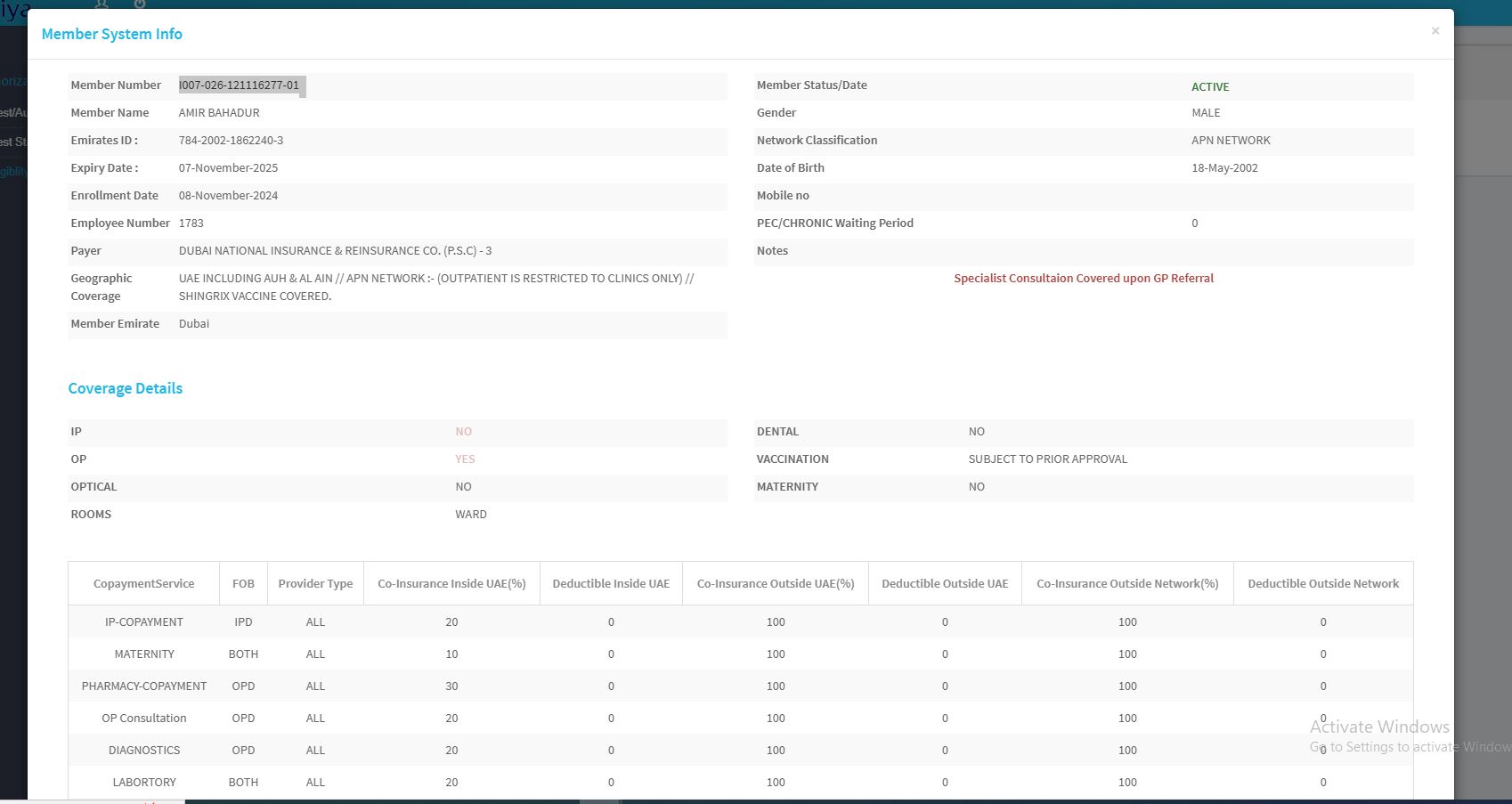Select the OP Consultation row label
The width and height of the screenshot is (1512, 804).
pos(144,719)
